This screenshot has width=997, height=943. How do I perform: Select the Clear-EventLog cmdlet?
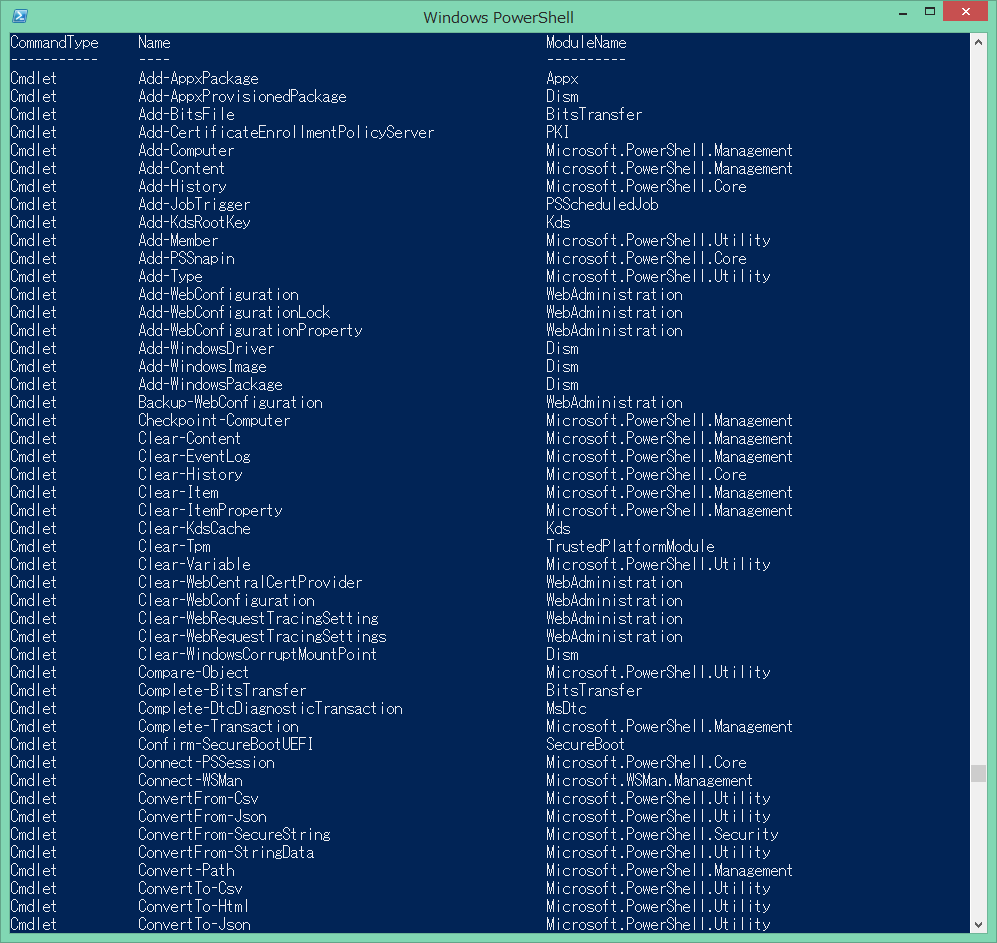click(x=195, y=457)
